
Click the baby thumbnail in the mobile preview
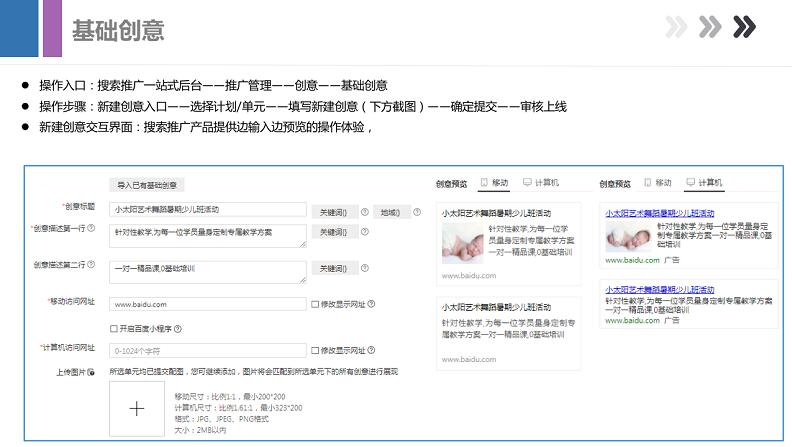tap(462, 244)
